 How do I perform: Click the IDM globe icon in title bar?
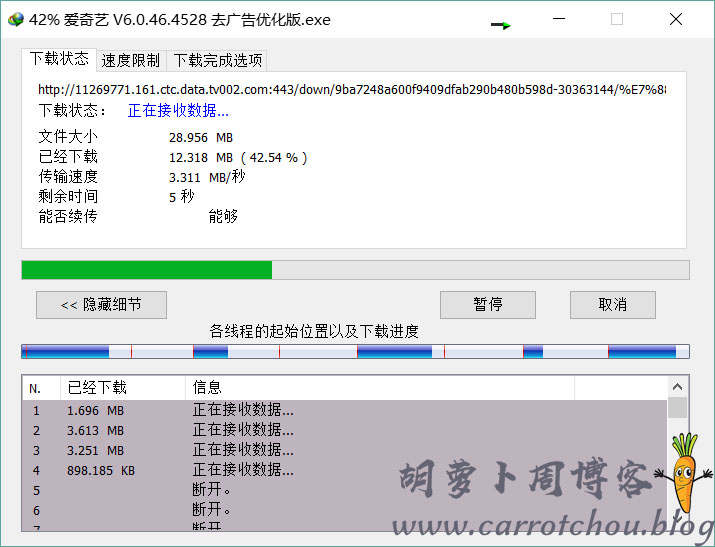pyautogui.click(x=16, y=20)
